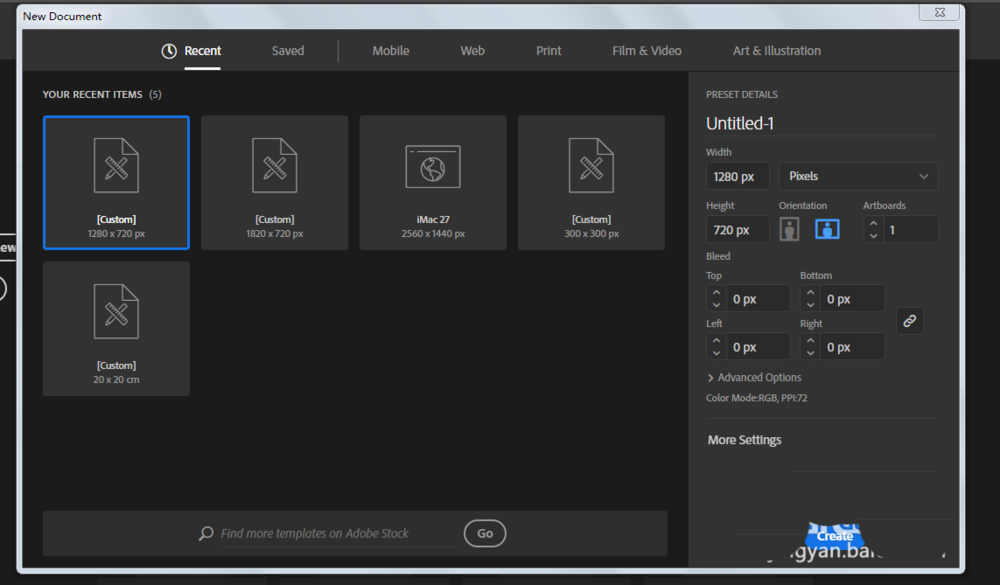The image size is (1000, 585).
Task: Increase the Top bleed value
Action: (x=716, y=292)
